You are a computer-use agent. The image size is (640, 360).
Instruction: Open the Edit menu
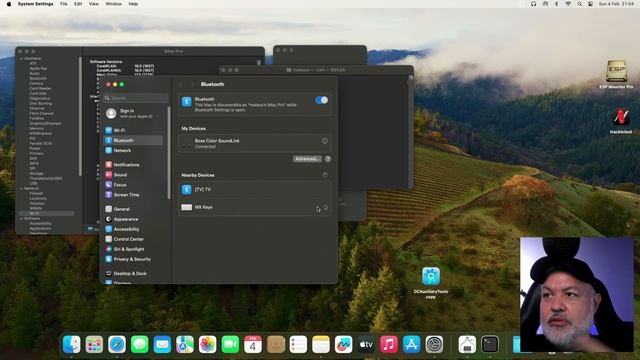pos(78,4)
